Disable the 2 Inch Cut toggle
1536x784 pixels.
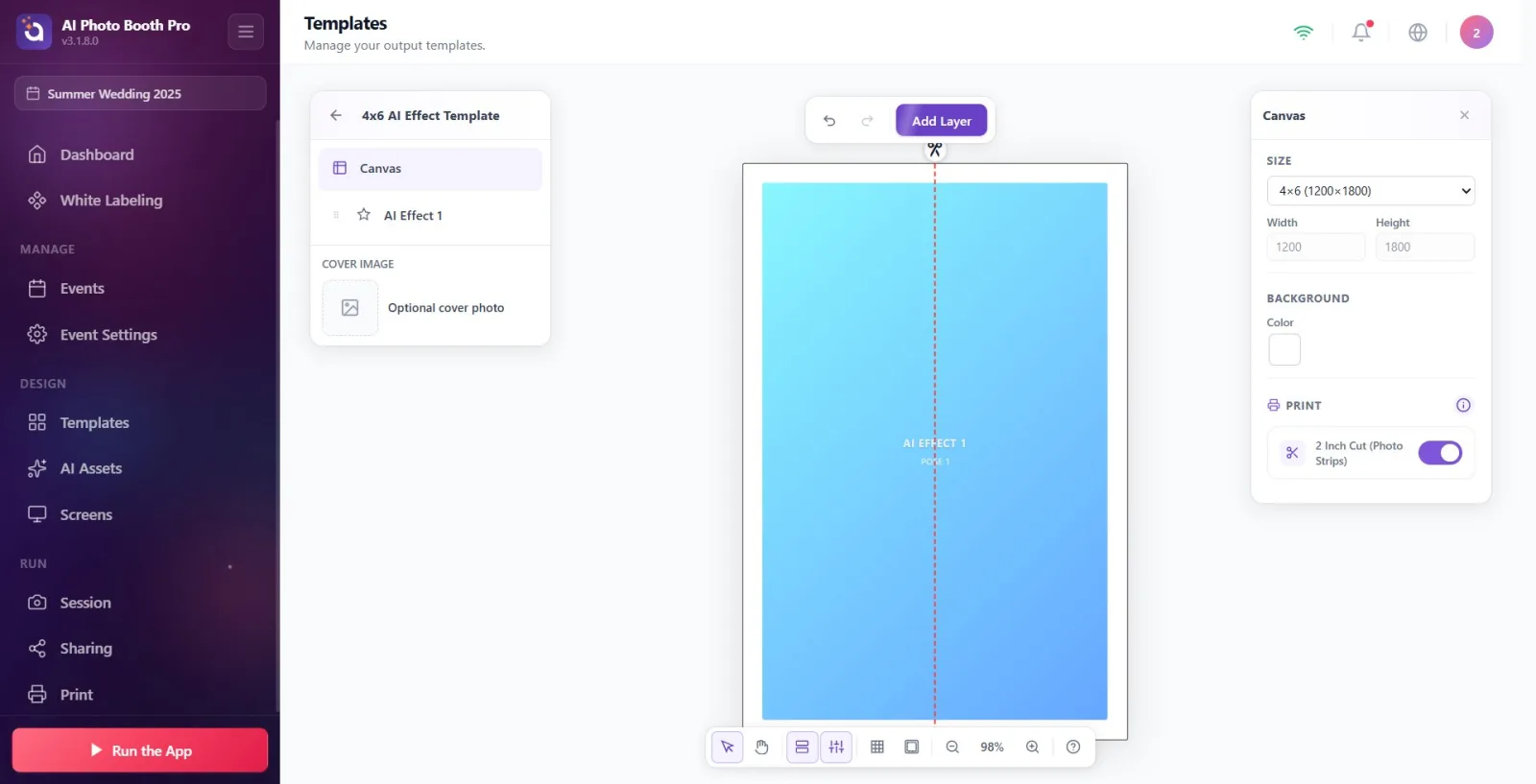click(x=1440, y=453)
